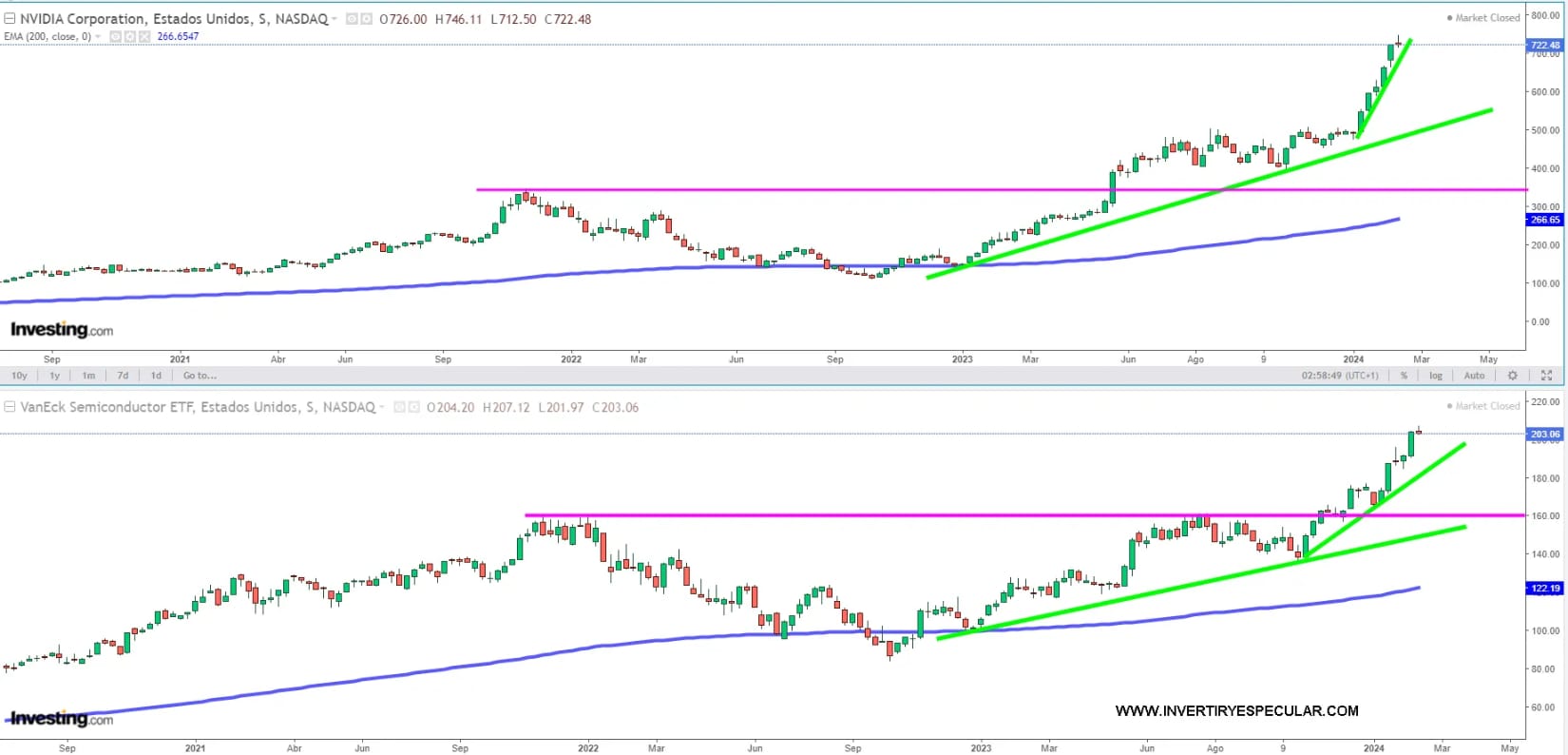Collapse the VanEck Semiconductor ETF legend

(x=10, y=407)
